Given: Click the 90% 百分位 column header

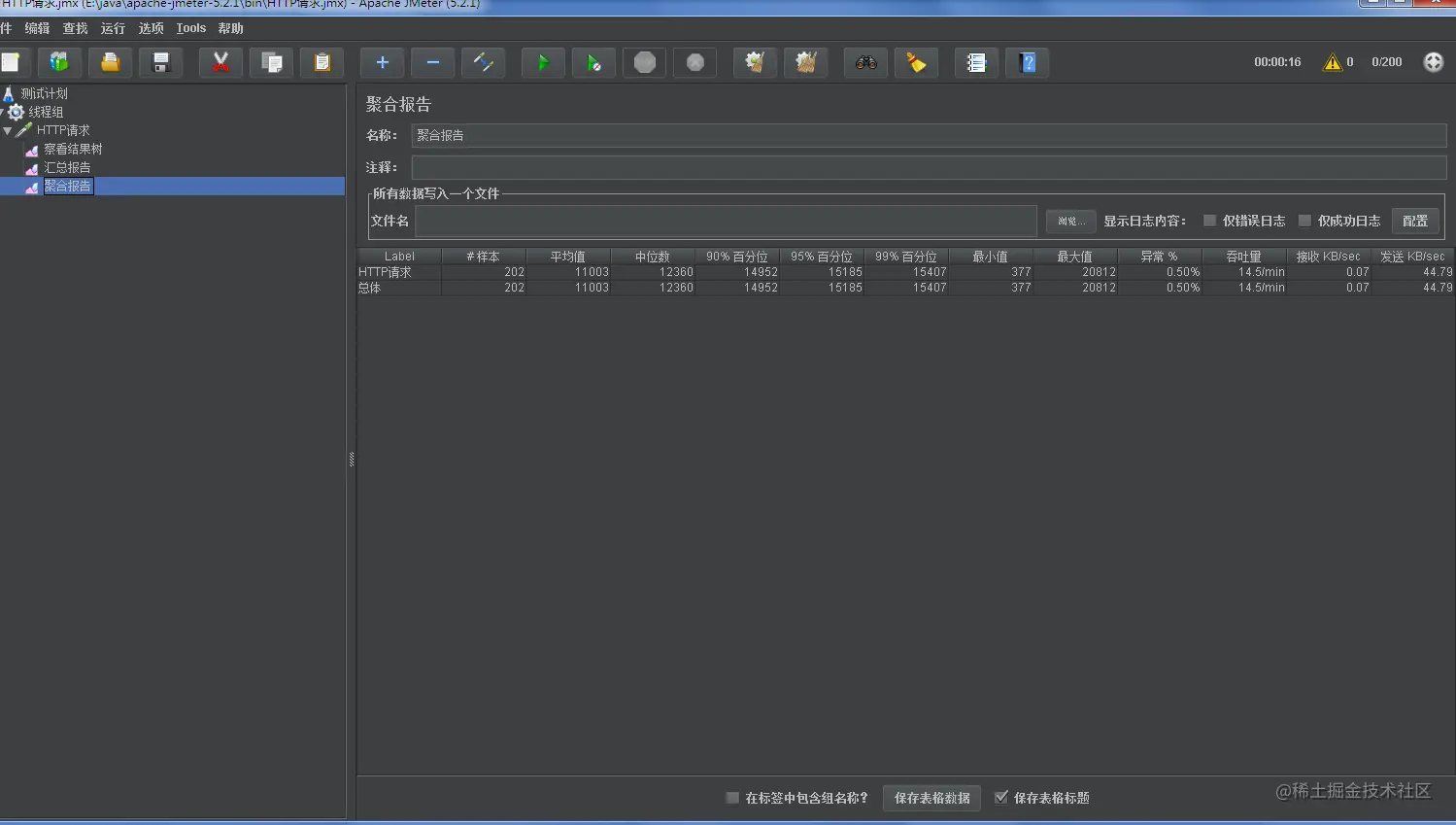Looking at the screenshot, I should 736,257.
